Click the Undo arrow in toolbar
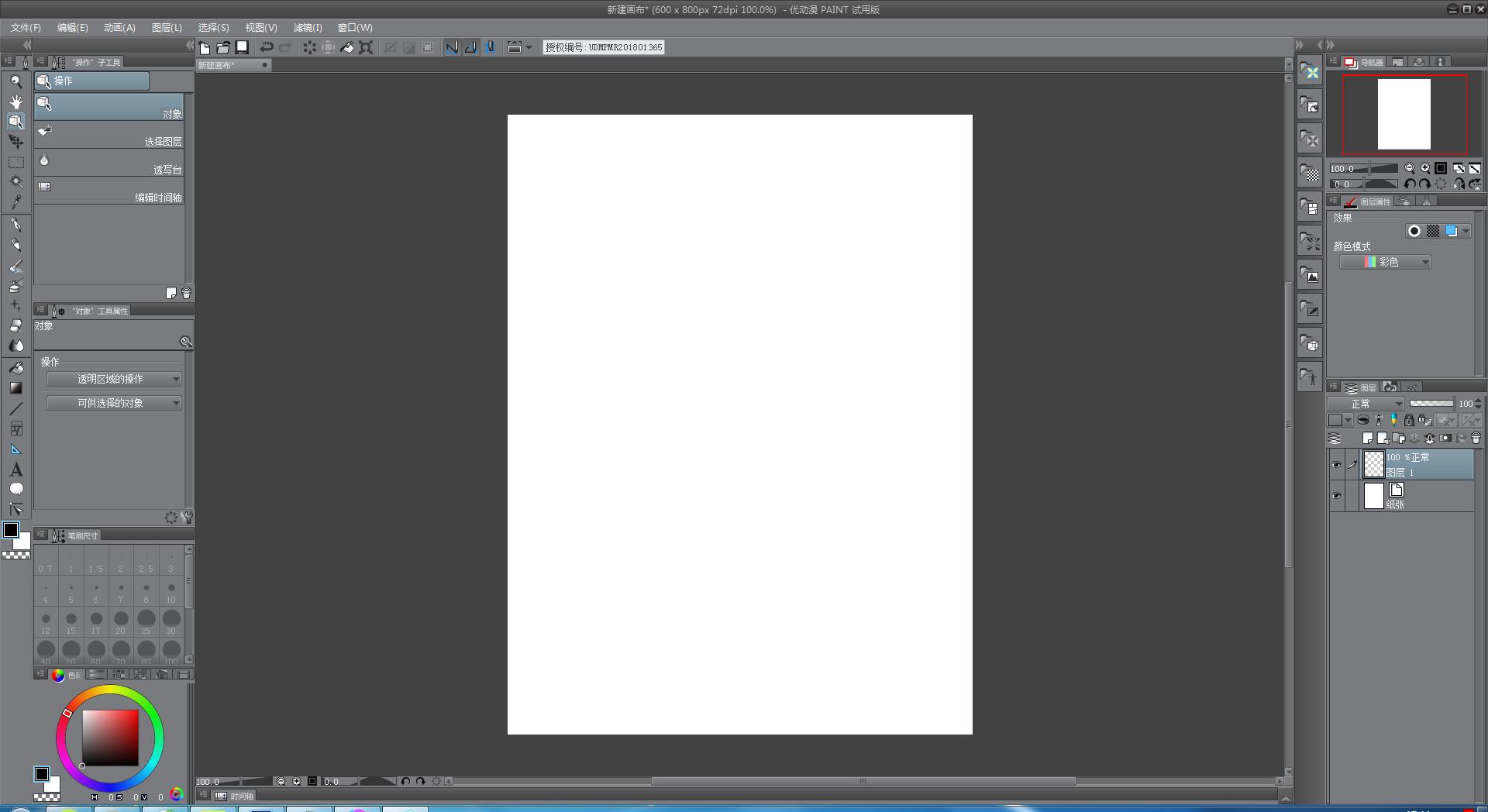 coord(266,47)
